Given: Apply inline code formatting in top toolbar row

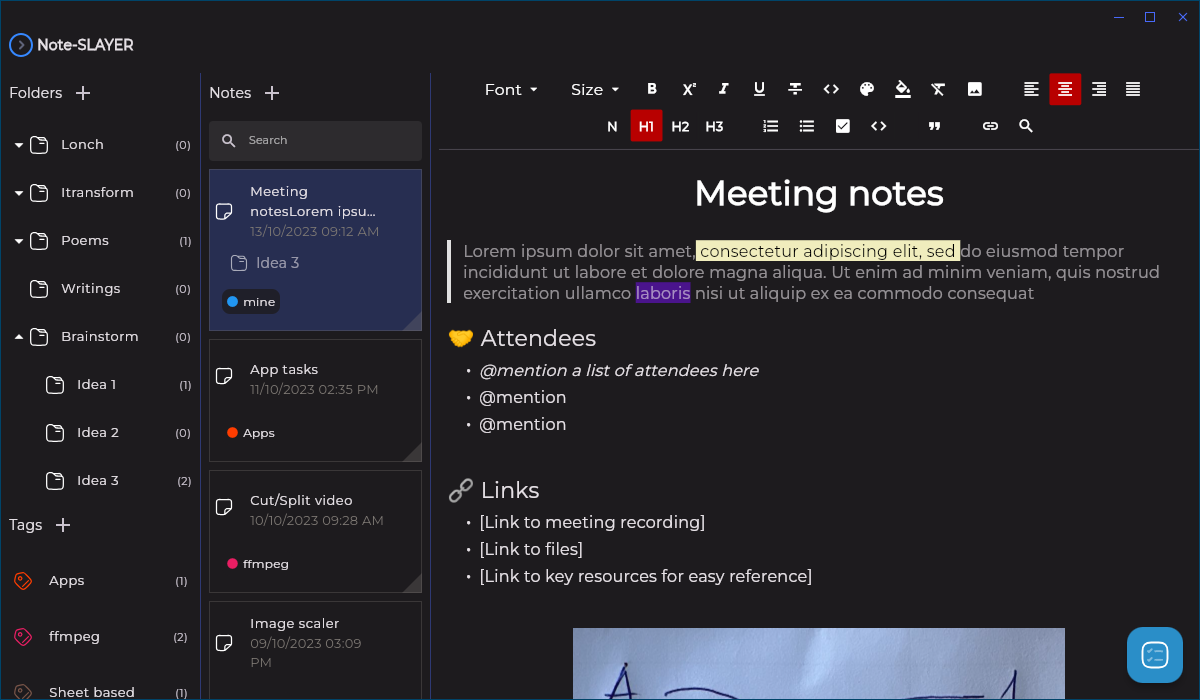Looking at the screenshot, I should (831, 89).
